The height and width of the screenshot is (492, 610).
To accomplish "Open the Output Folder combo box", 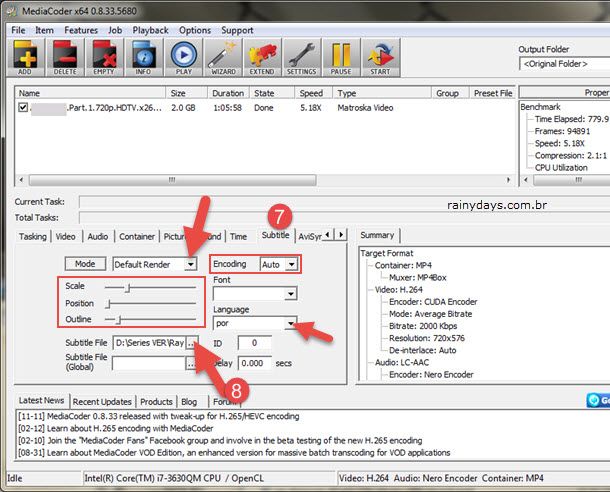I will [x=564, y=64].
